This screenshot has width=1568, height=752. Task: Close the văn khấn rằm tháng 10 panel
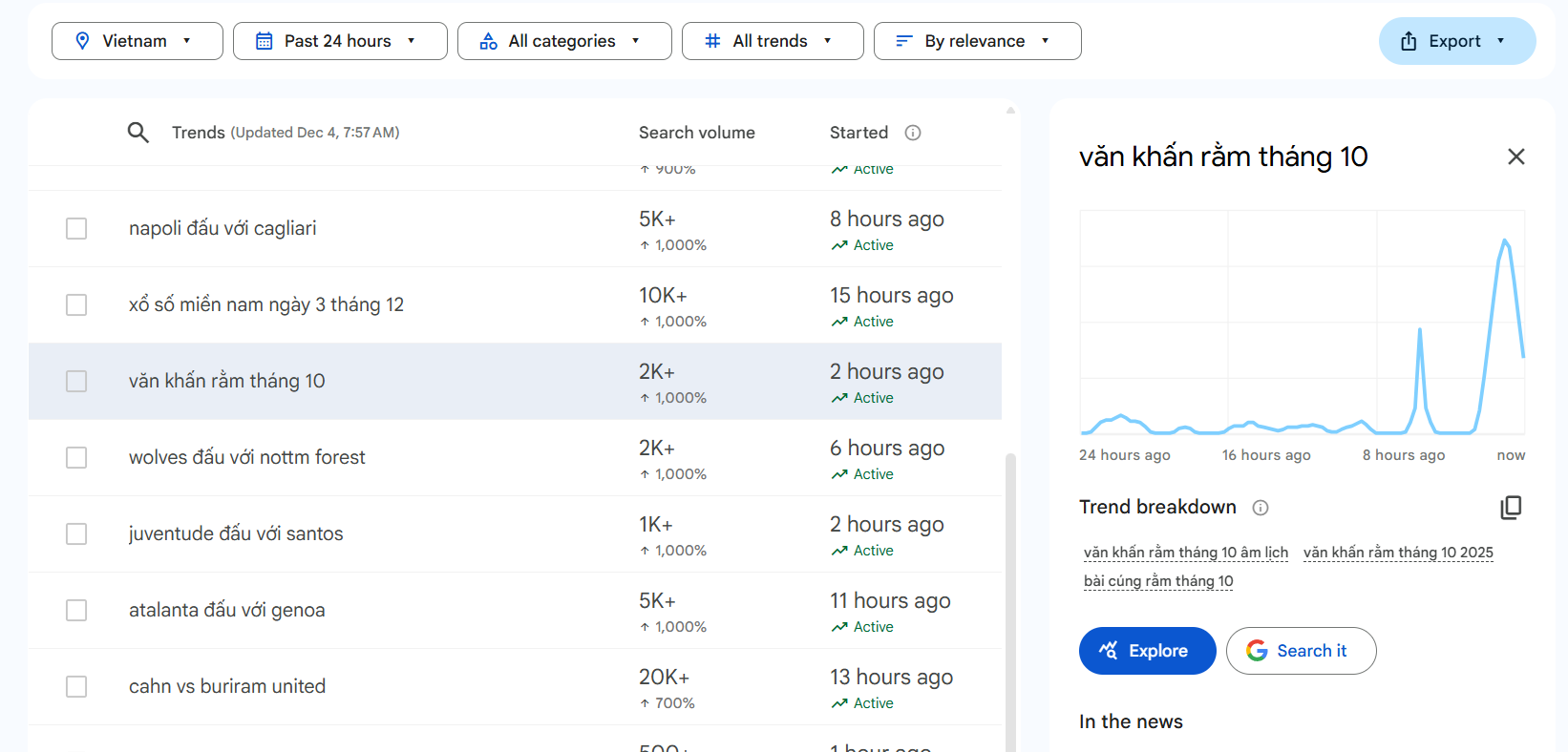click(1515, 157)
